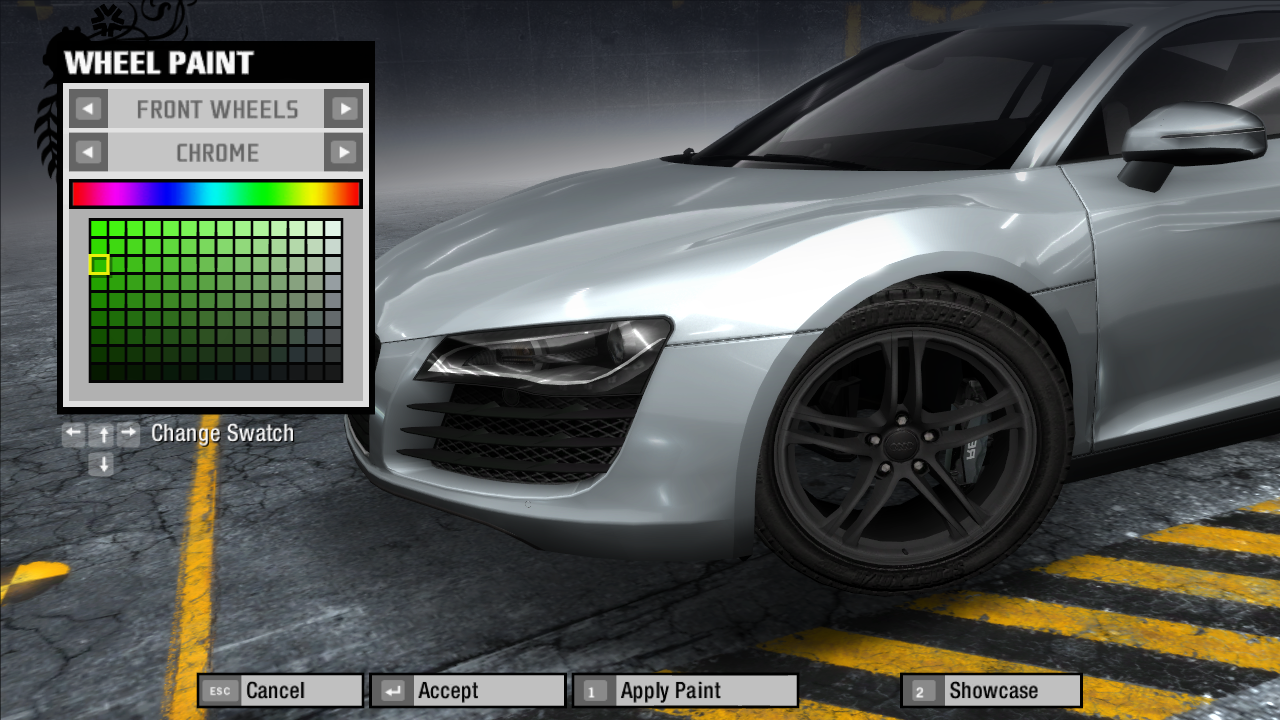The height and width of the screenshot is (720, 1280).
Task: Click the Showcase button
Action: click(991, 690)
